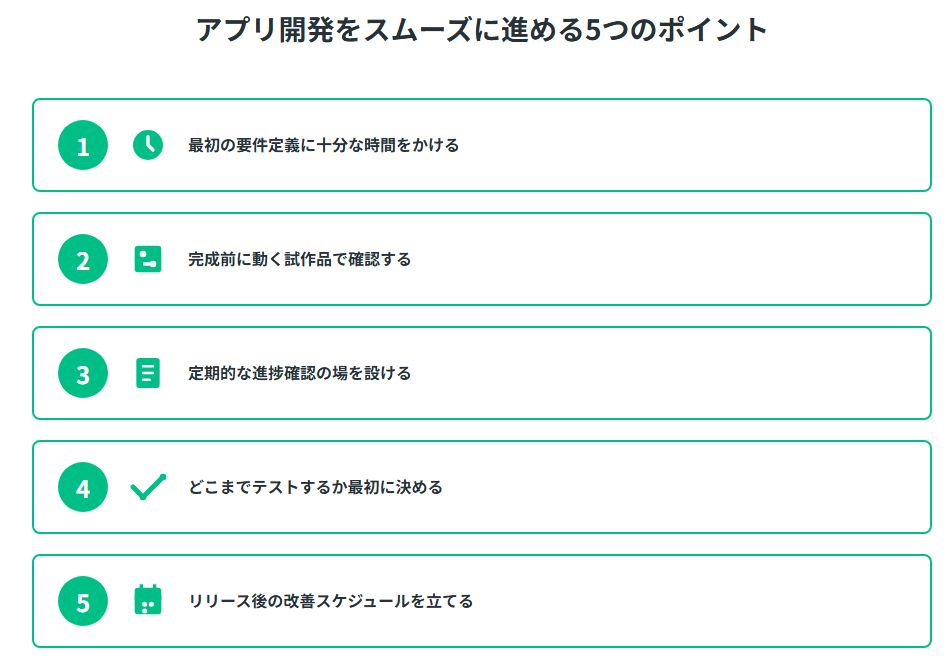Click empty space in the first point card
The image size is (947, 667).
coord(700,145)
